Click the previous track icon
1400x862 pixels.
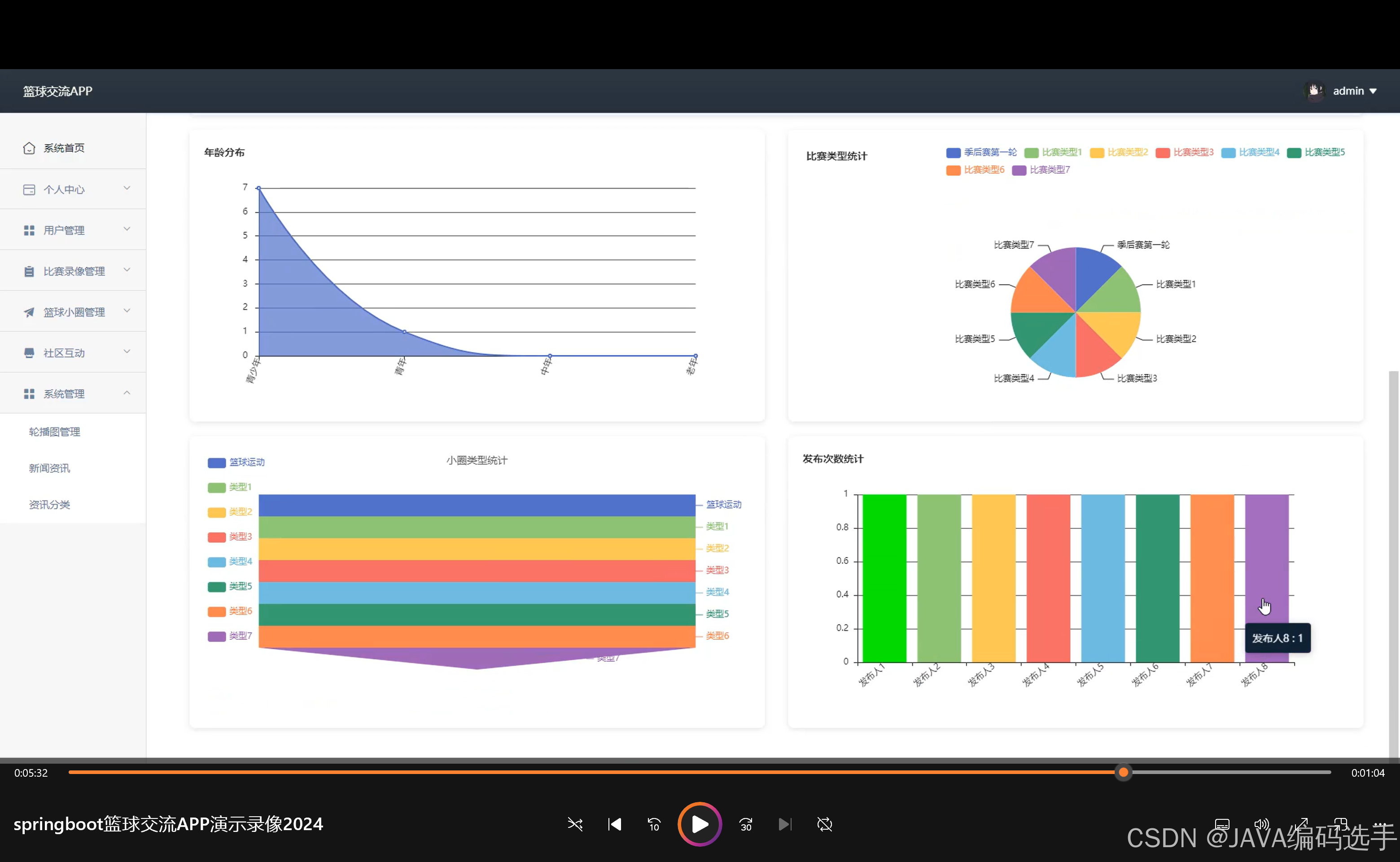pos(615,824)
